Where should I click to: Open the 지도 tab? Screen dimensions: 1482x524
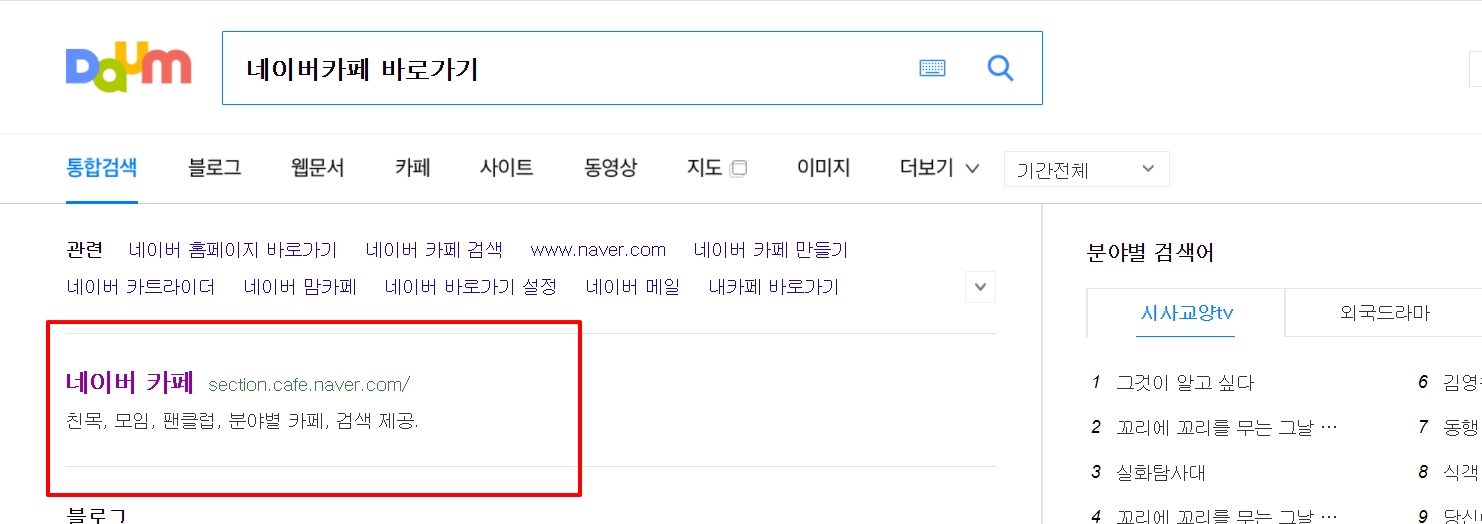click(705, 168)
